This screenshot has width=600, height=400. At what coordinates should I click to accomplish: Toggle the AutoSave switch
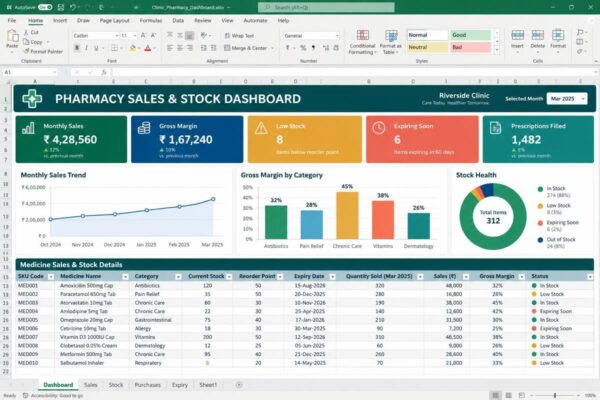(x=45, y=7)
